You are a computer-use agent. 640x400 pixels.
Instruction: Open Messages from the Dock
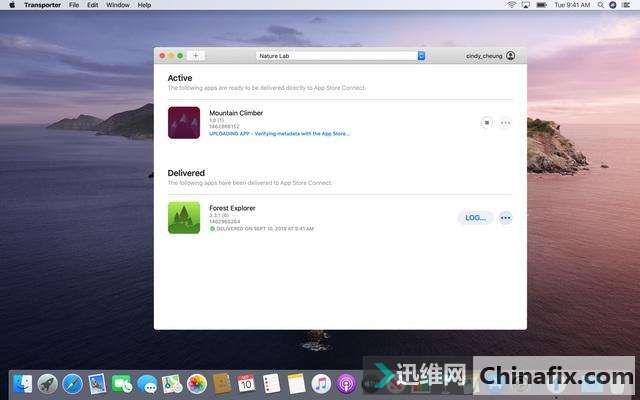[x=147, y=384]
